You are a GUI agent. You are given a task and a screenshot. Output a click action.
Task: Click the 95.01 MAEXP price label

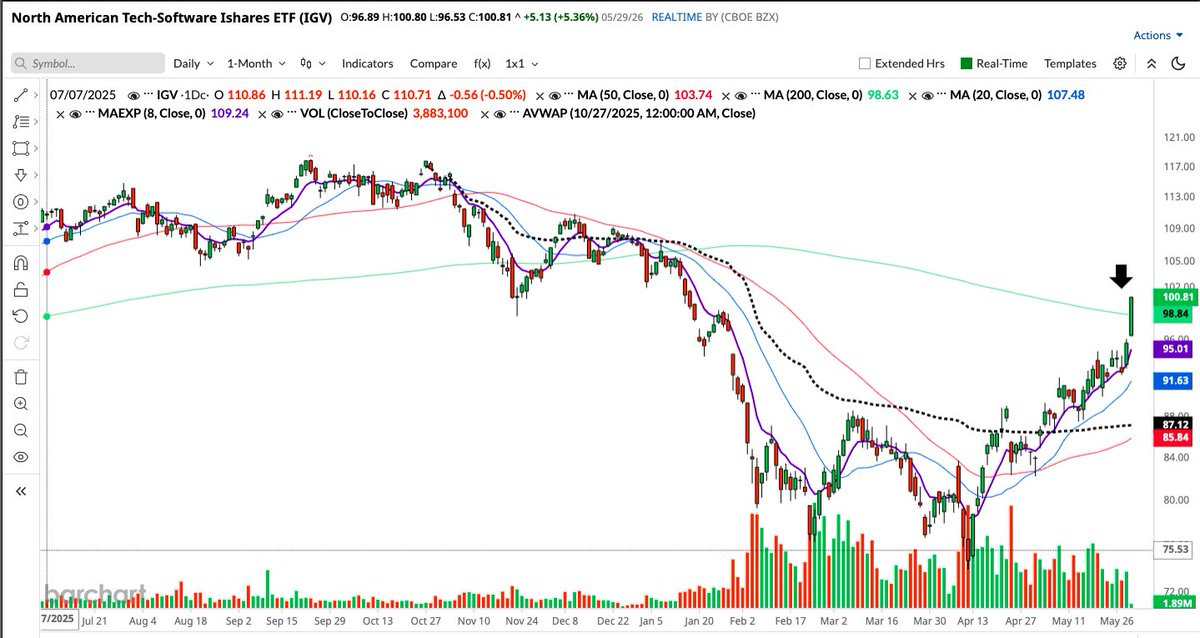click(x=1173, y=349)
